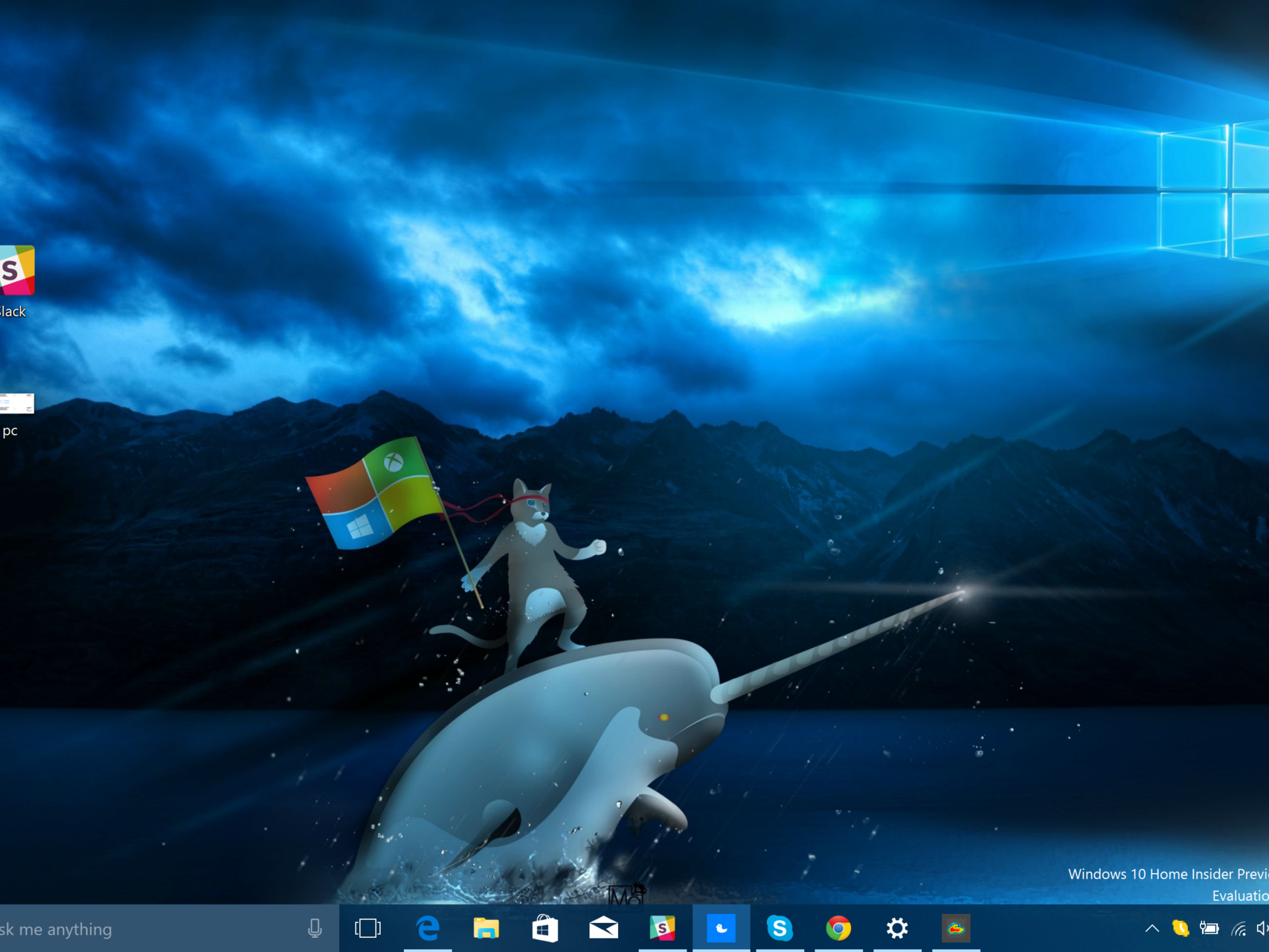Open the Wi-Fi network tray icon

(1239, 928)
